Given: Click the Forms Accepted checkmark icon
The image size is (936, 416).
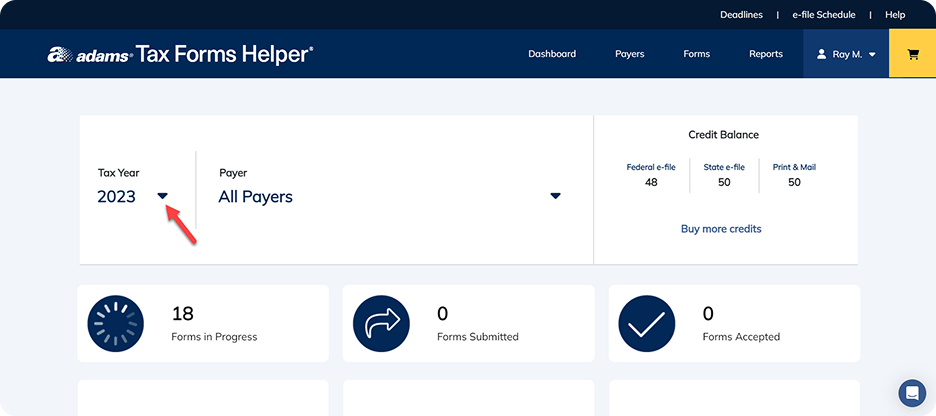Looking at the screenshot, I should point(647,323).
